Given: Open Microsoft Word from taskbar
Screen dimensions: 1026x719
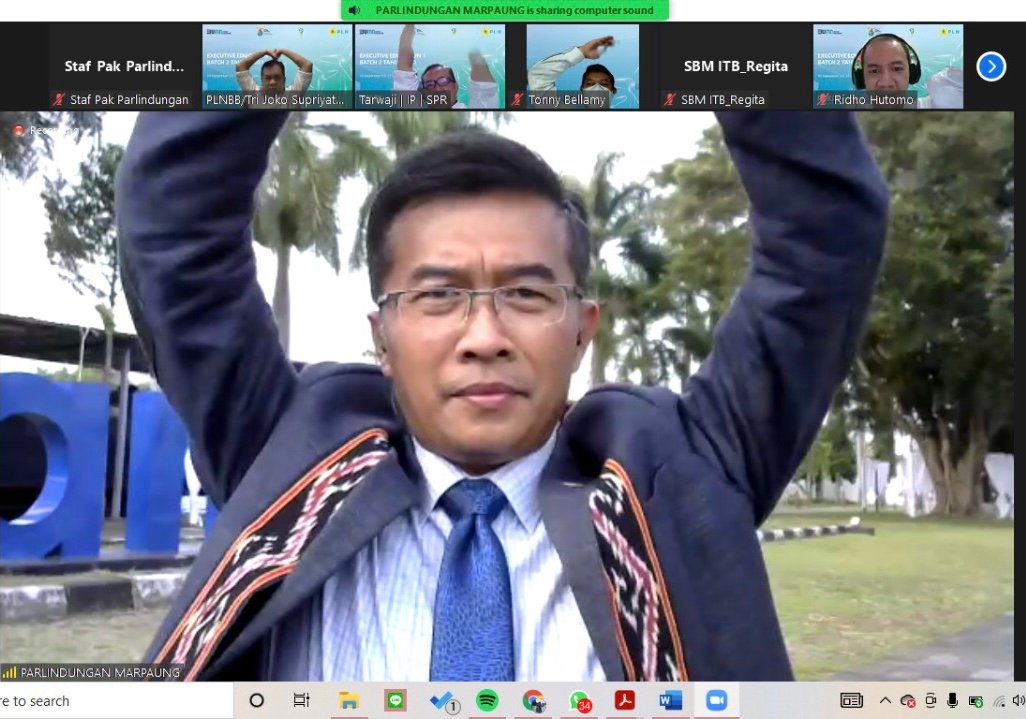Looking at the screenshot, I should coord(671,701).
